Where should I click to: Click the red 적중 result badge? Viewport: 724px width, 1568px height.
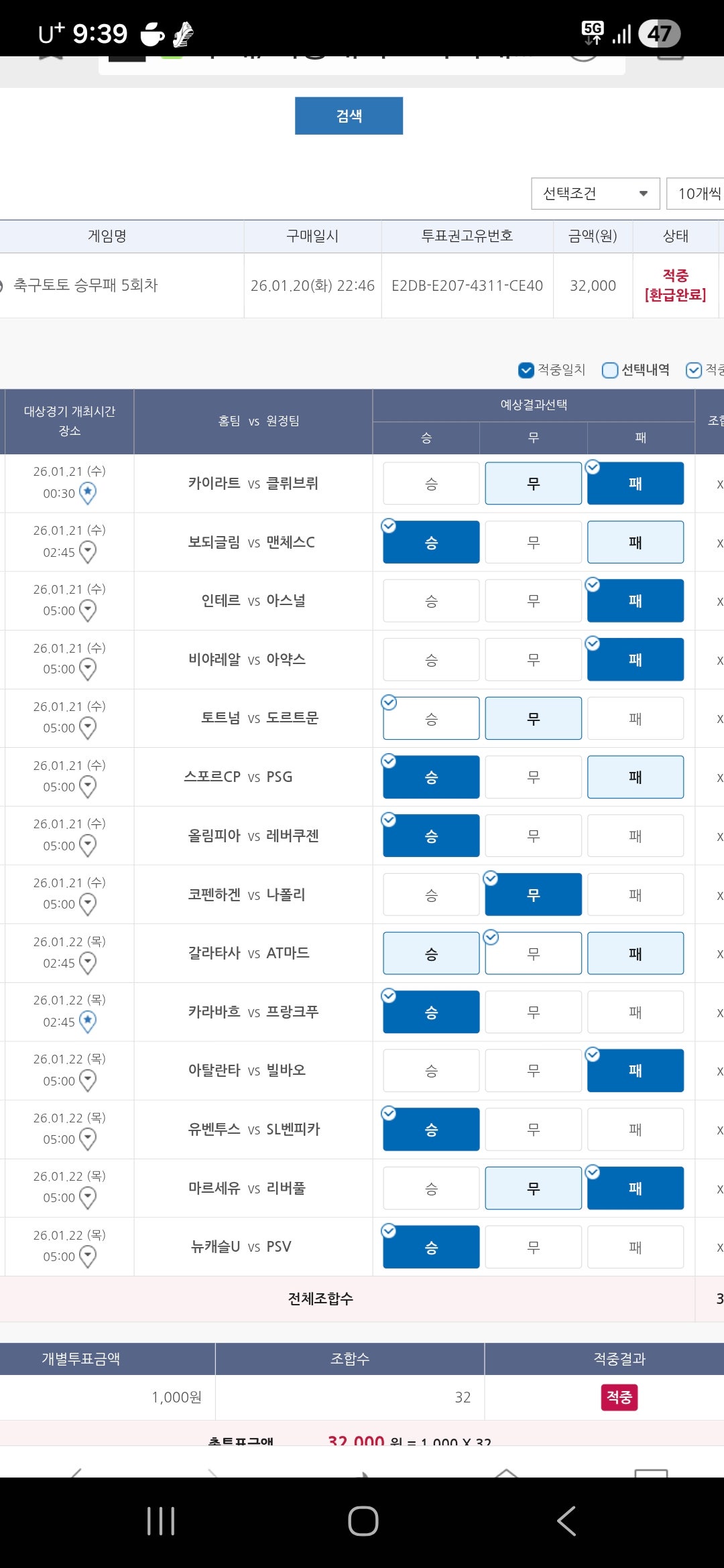pyautogui.click(x=619, y=1397)
